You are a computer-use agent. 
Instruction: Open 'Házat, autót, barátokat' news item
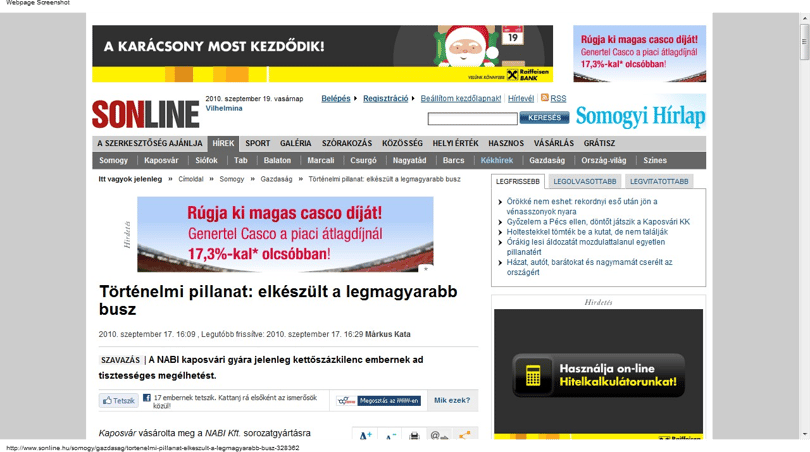[589, 267]
